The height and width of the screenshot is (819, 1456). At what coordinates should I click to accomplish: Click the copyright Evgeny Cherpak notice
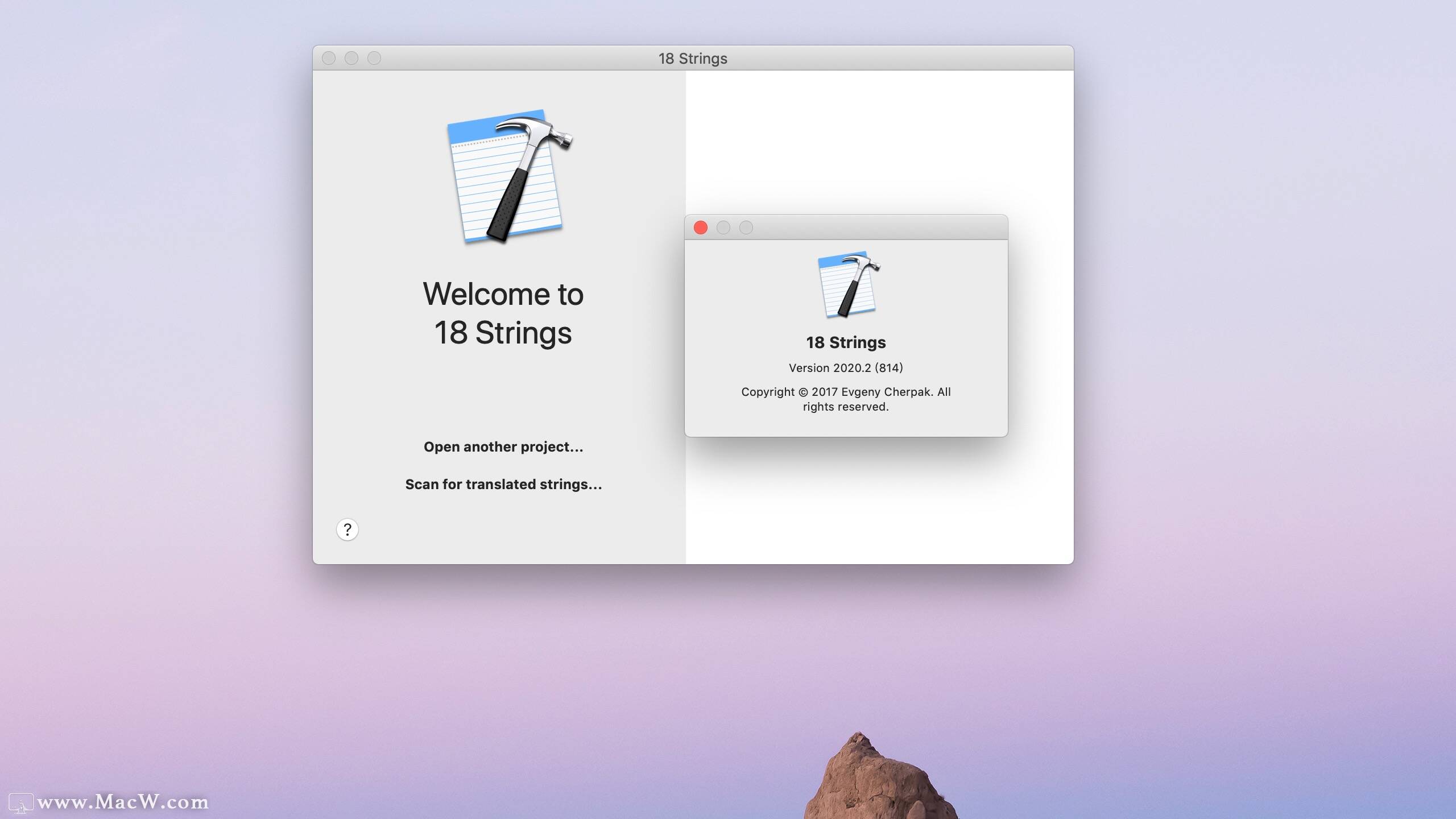pos(846,399)
